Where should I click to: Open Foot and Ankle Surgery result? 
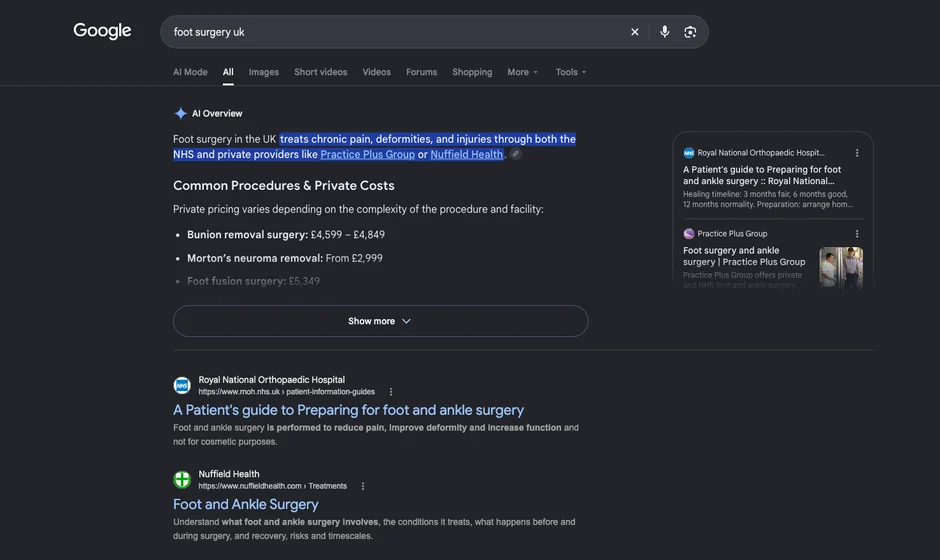pyautogui.click(x=246, y=504)
